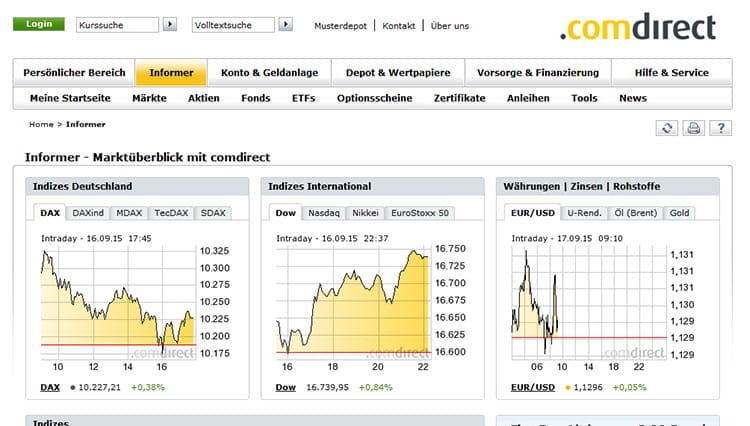
Task: Open the Vorsorge & Finanzierung tab
Action: point(538,73)
